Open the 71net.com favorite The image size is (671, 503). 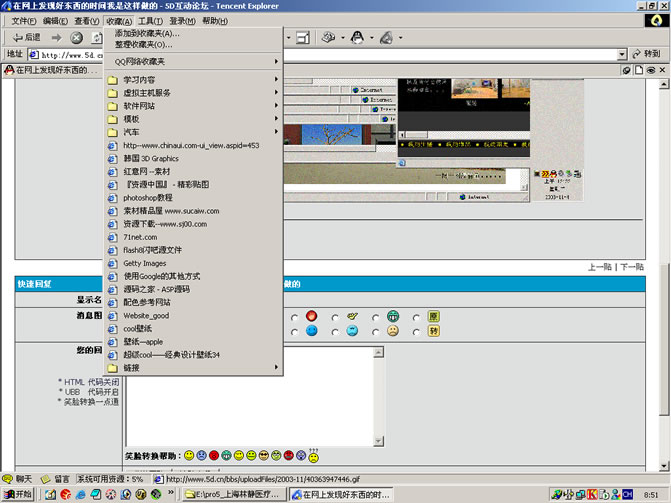coord(193,237)
